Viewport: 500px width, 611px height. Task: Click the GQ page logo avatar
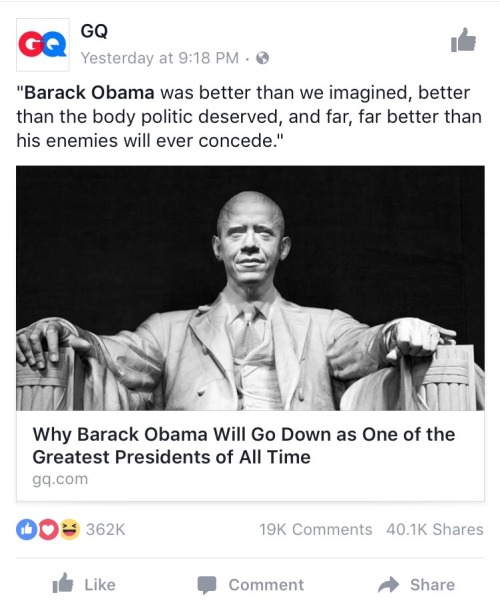coord(43,45)
